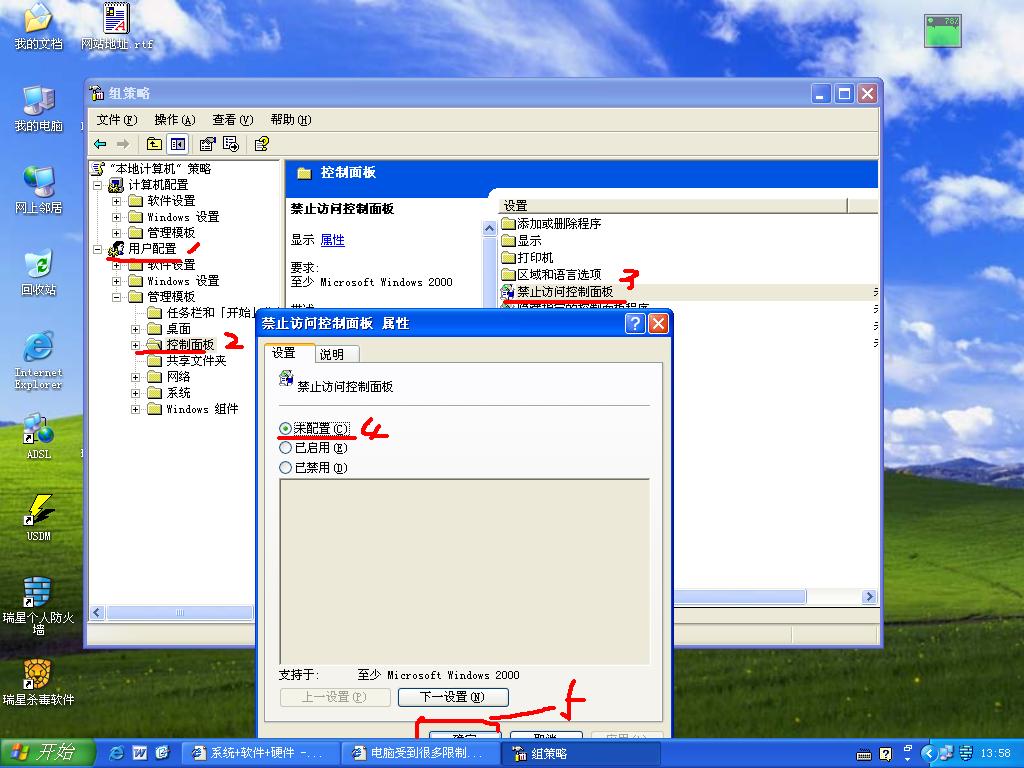The width and height of the screenshot is (1024, 768).
Task: Click 属性 link in description pane
Action: (x=332, y=240)
